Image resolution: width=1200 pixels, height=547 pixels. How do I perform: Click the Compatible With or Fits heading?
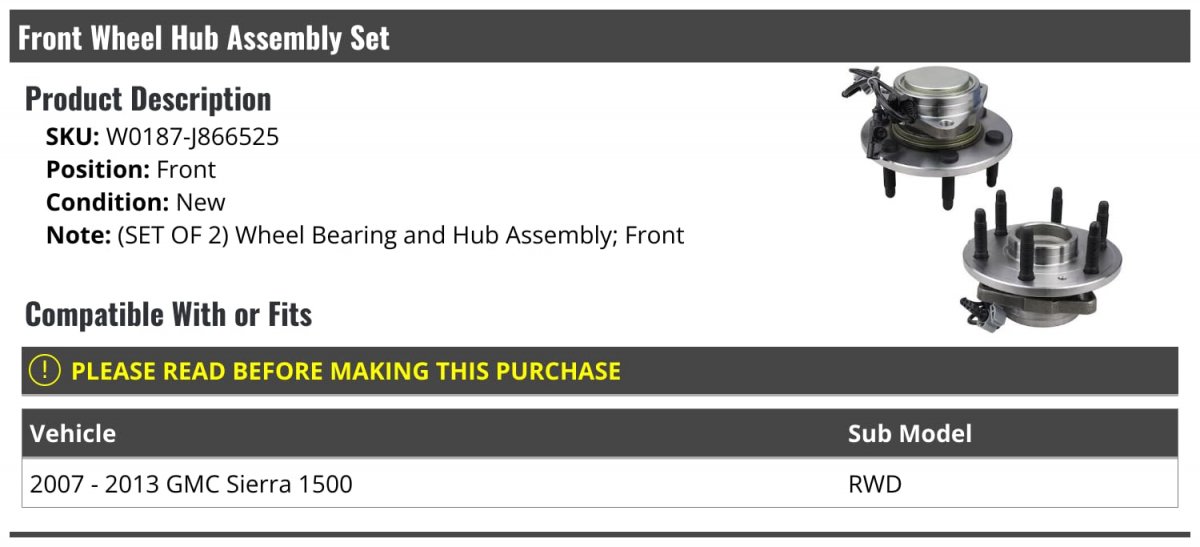point(169,314)
